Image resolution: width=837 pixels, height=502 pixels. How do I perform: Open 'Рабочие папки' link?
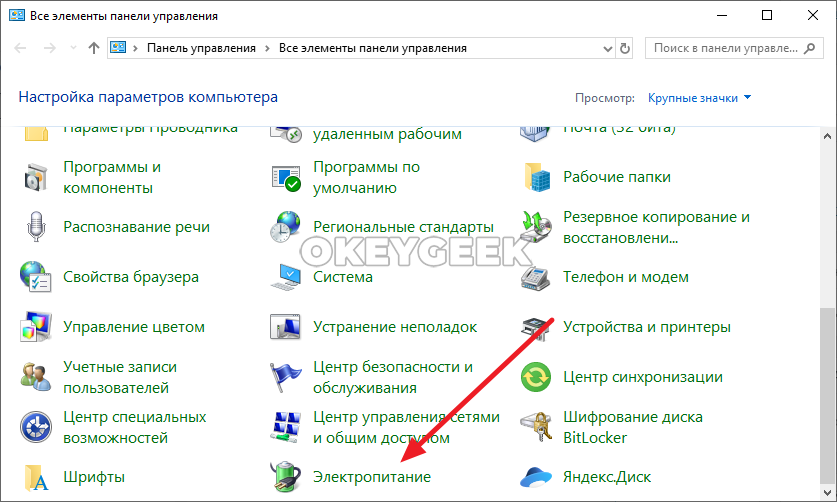pyautogui.click(x=617, y=177)
